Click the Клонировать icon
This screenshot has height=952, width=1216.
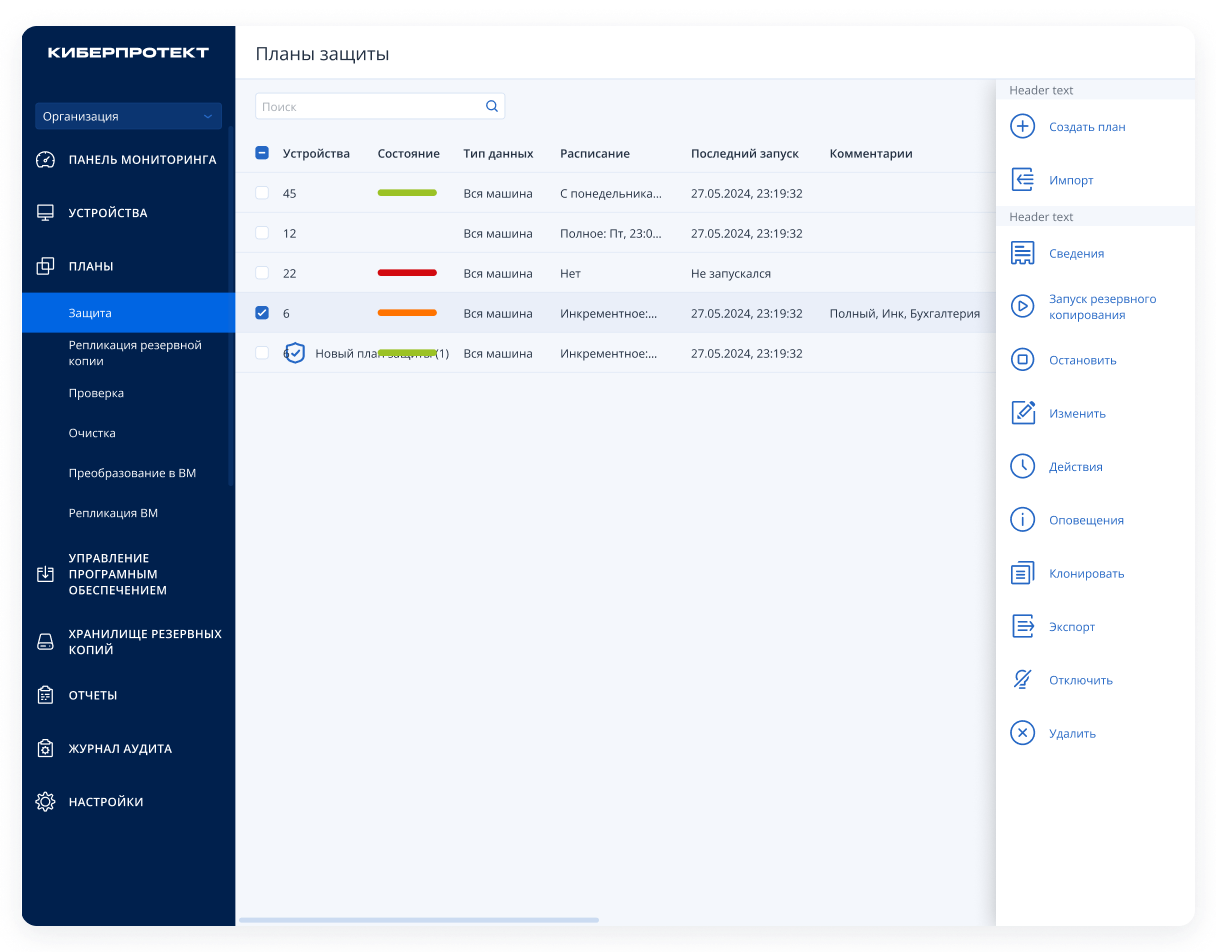point(1022,573)
